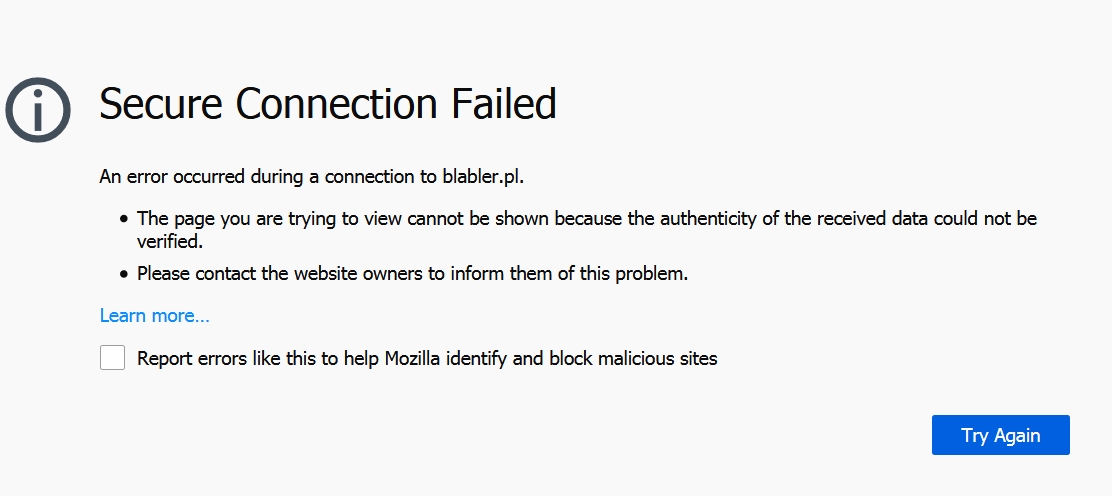The width and height of the screenshot is (1112, 496).
Task: Click the word 'verified.' on the wrapped line
Action: [x=170, y=241]
